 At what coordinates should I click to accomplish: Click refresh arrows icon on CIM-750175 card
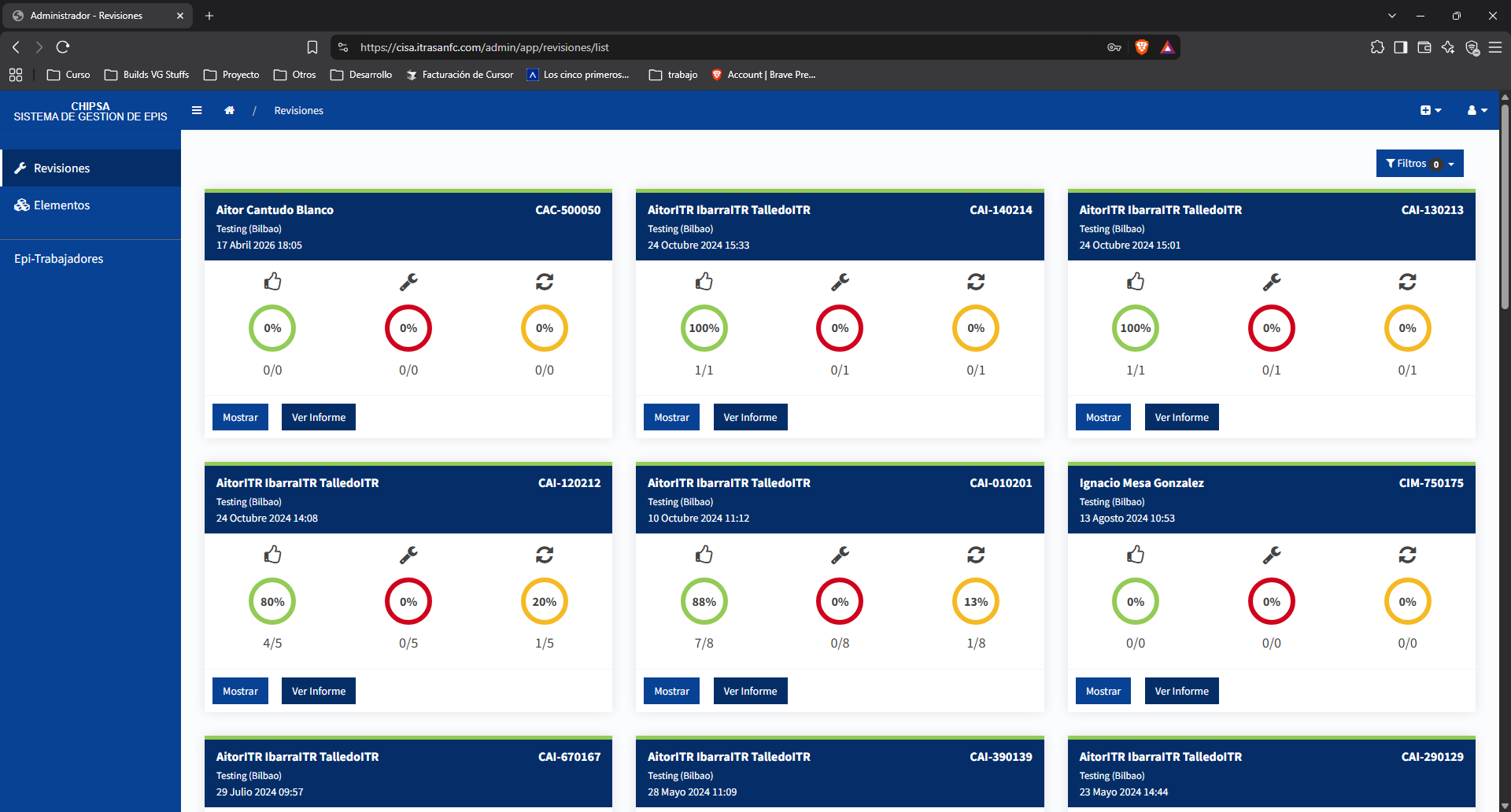[1408, 555]
